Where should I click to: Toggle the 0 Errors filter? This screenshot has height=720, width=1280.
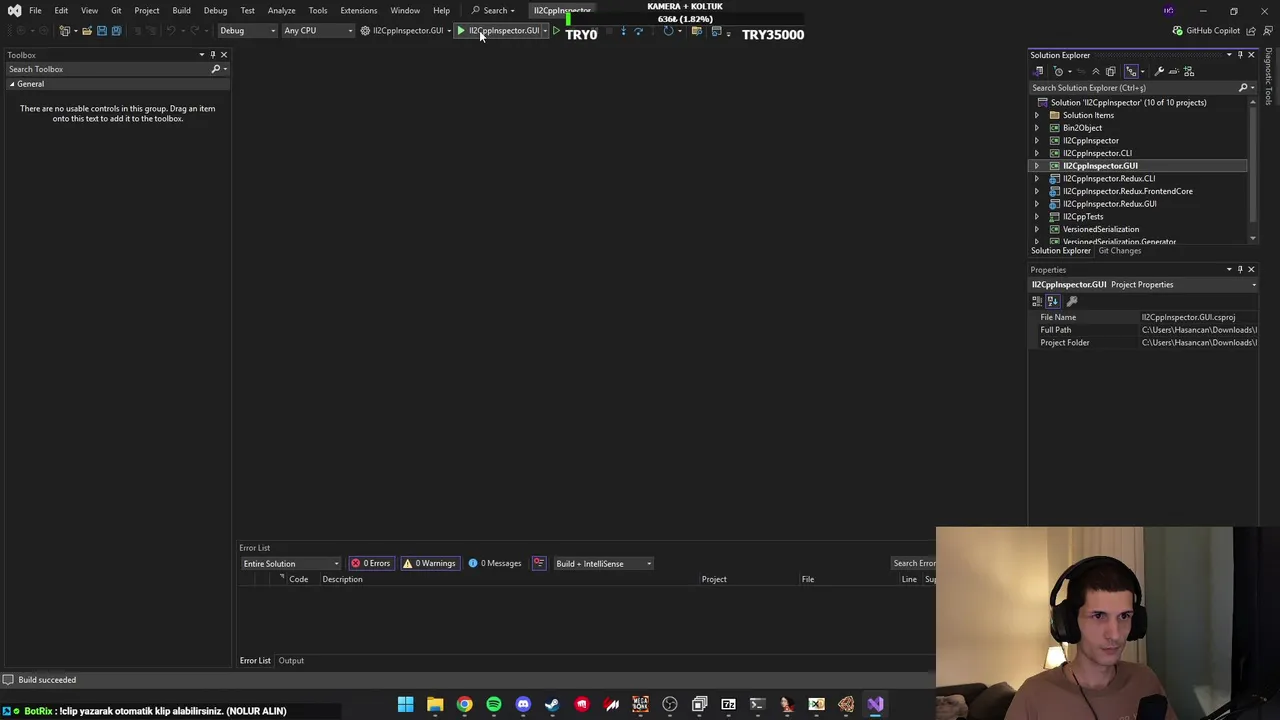pyautogui.click(x=370, y=563)
